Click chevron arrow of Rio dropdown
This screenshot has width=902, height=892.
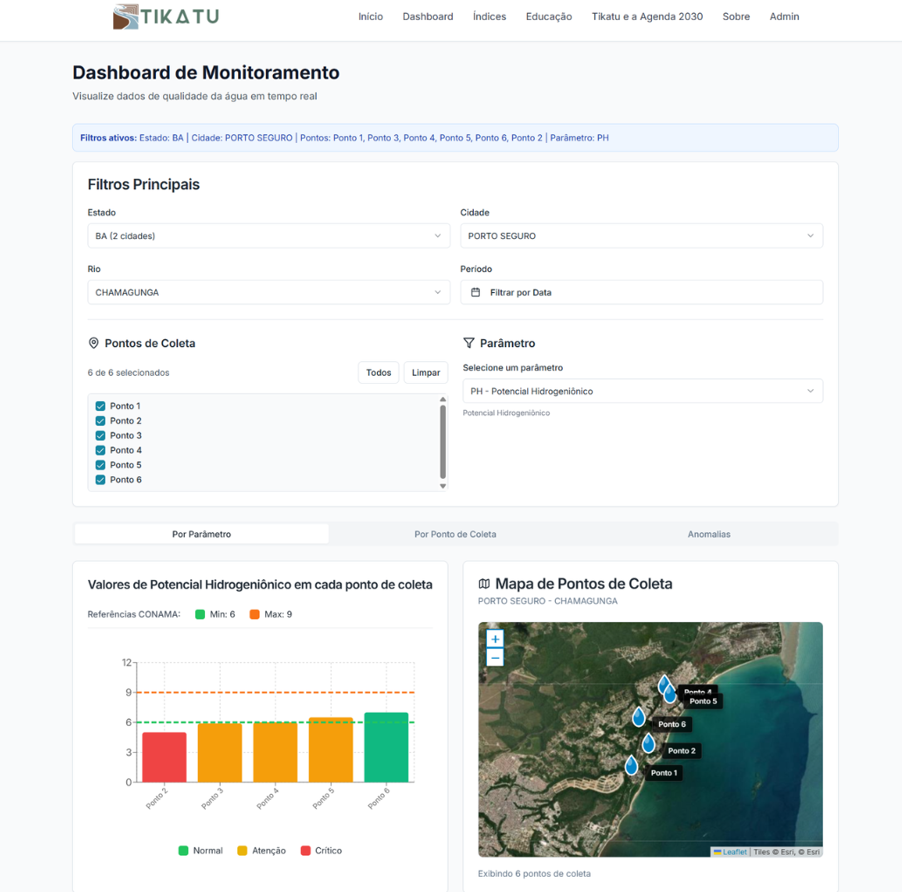(x=438, y=292)
